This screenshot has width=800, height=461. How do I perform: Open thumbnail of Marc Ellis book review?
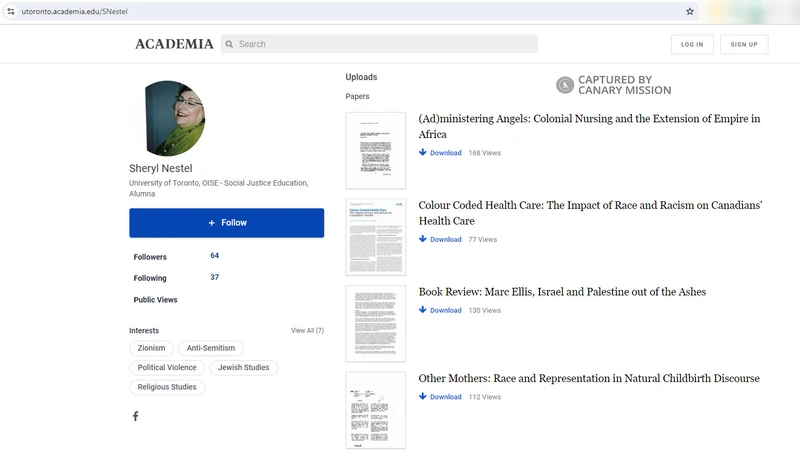376,324
